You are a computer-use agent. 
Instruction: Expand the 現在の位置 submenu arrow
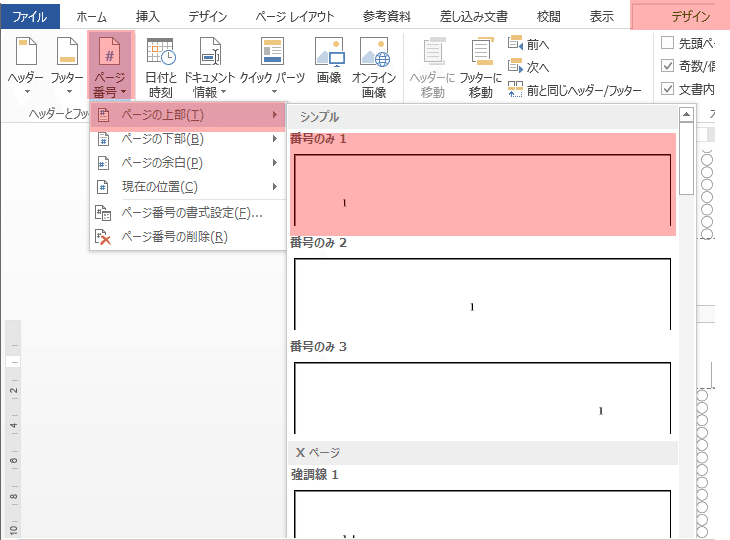(275, 186)
